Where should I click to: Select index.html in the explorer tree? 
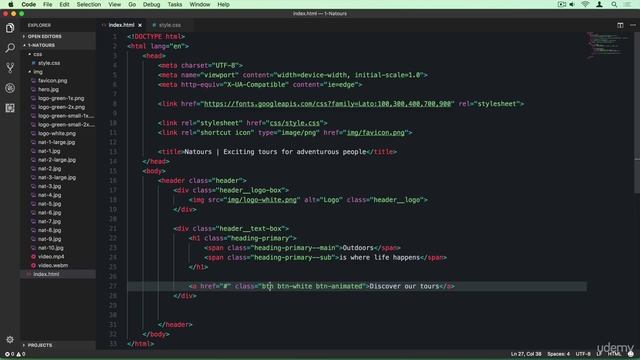tap(46, 274)
